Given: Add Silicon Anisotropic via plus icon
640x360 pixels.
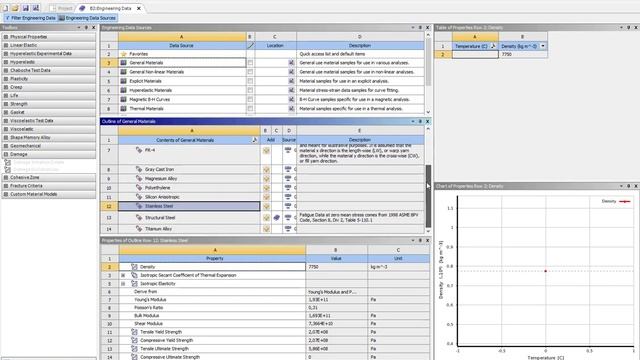Looking at the screenshot, I should pos(266,197).
